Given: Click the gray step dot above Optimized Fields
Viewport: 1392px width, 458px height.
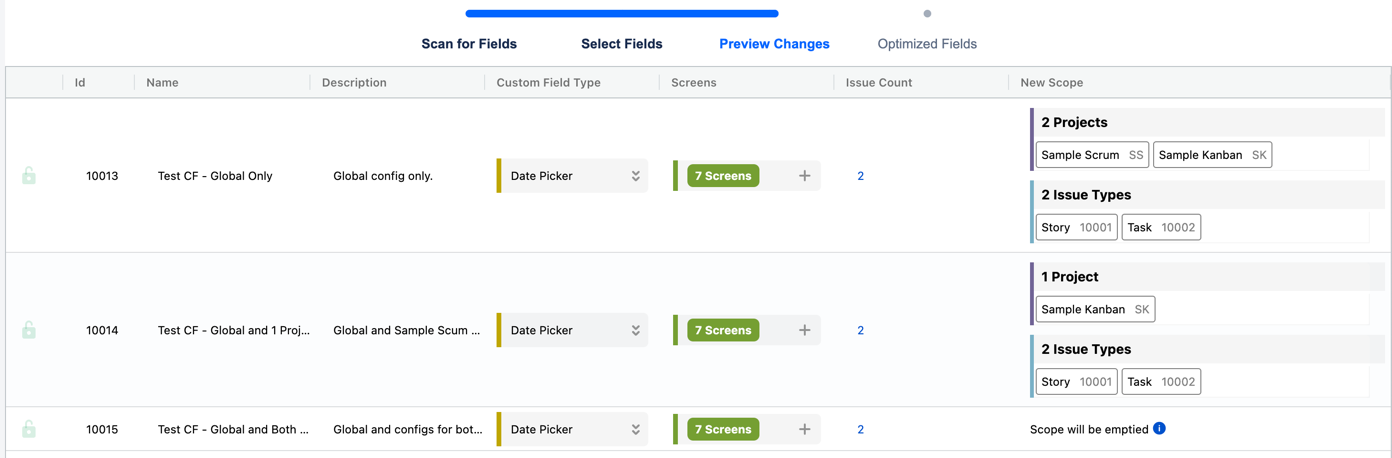Looking at the screenshot, I should [x=927, y=14].
